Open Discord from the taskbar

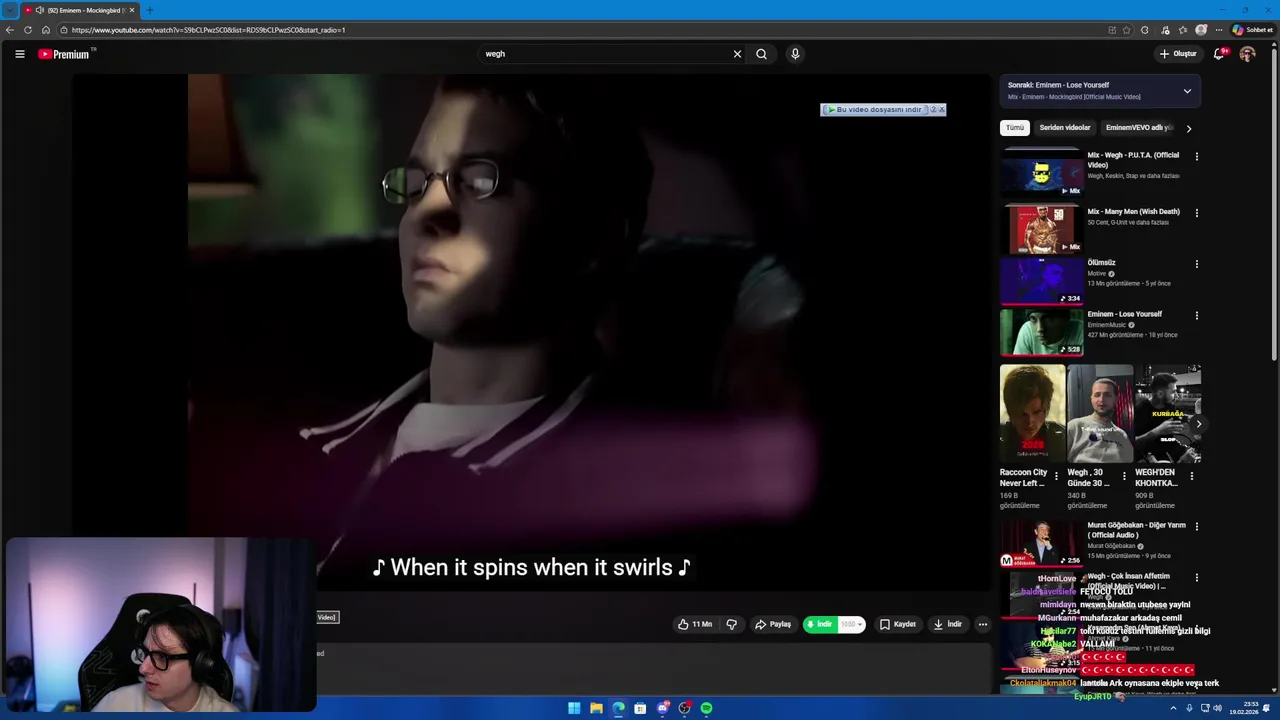662,708
